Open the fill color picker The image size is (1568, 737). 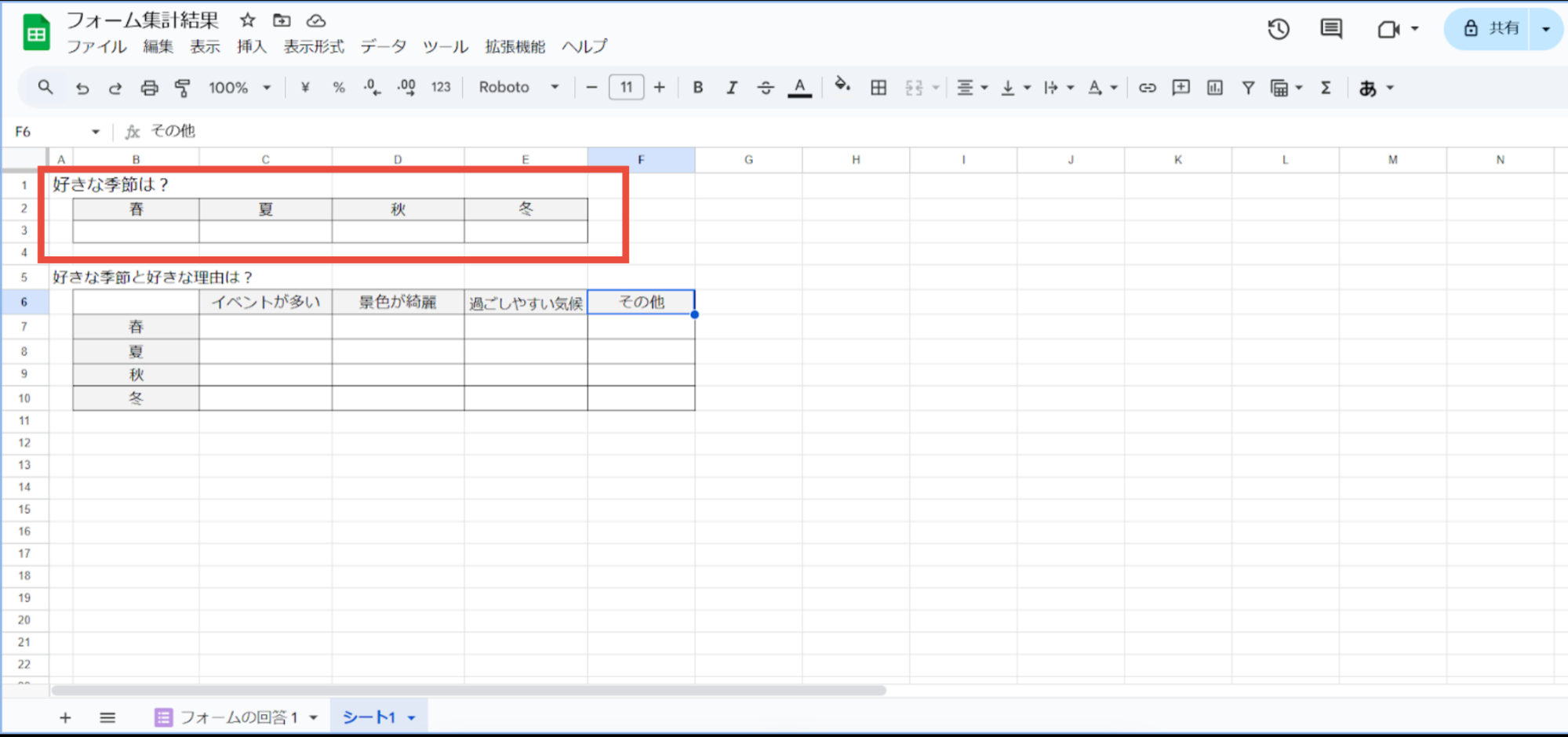click(842, 86)
